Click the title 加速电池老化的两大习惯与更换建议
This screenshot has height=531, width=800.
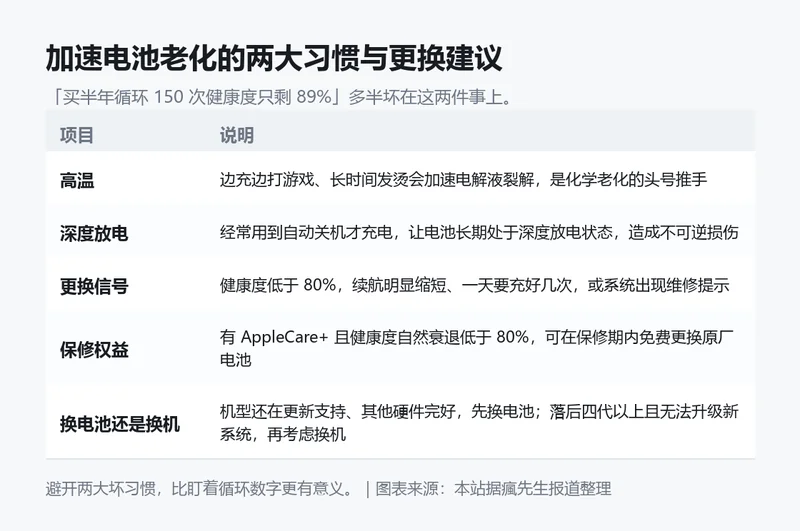[274, 58]
